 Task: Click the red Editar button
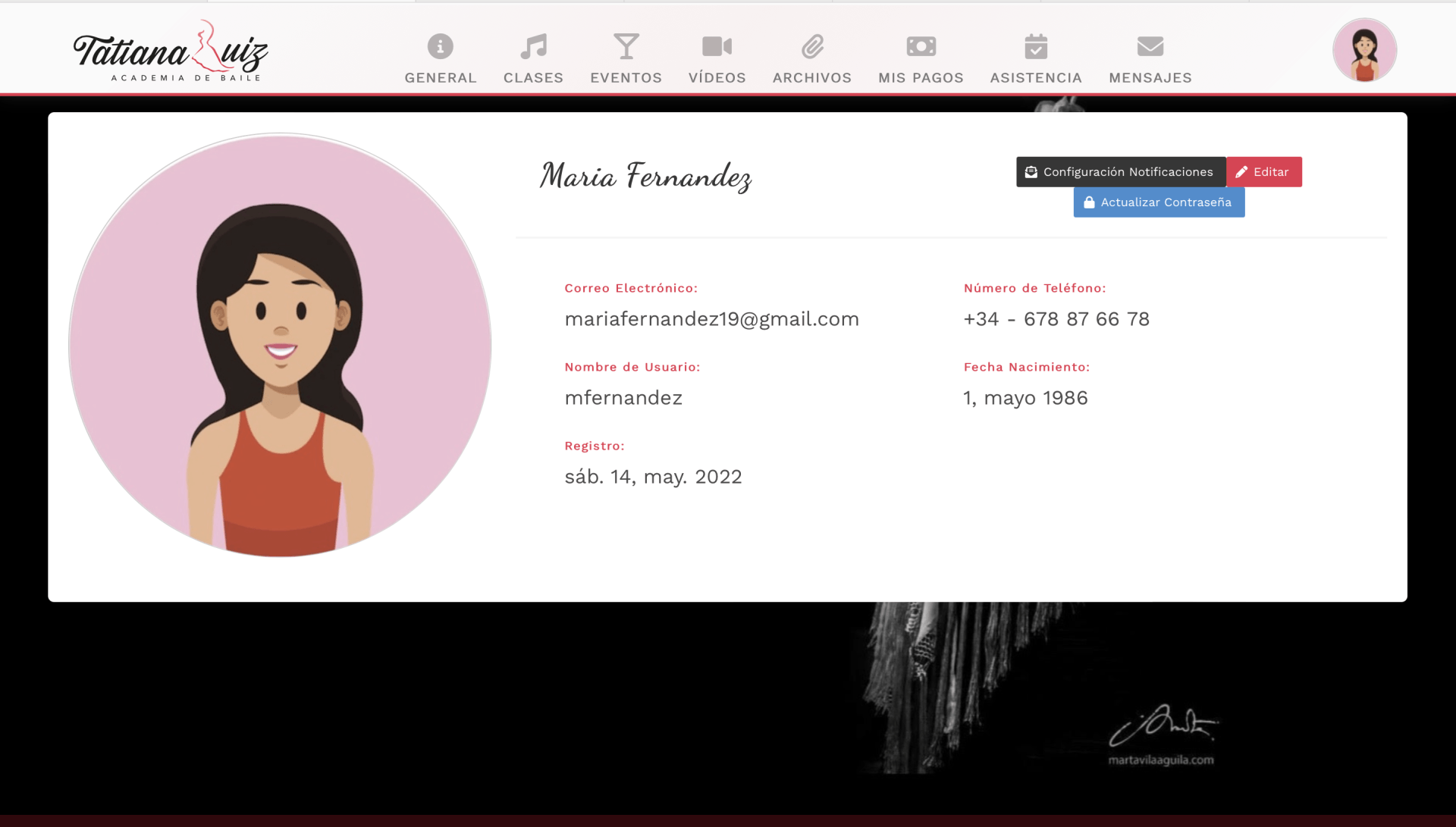coord(1263,172)
